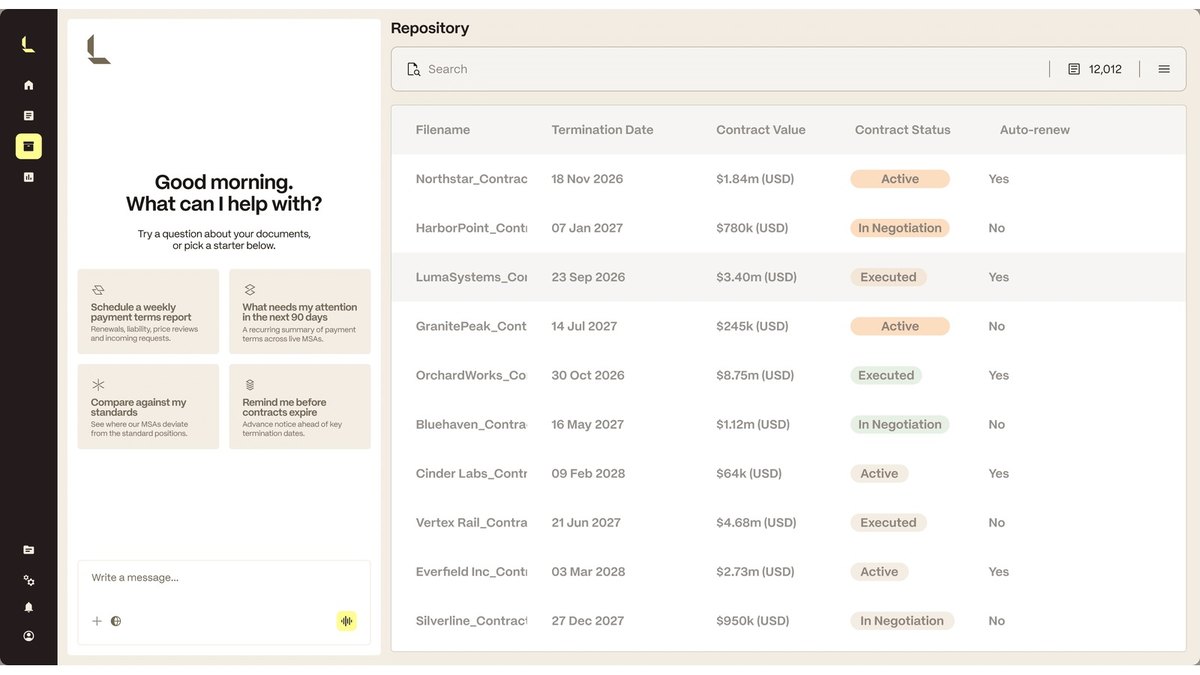The width and height of the screenshot is (1200, 675).
Task: Open Notifications bell icon
Action: pos(28,607)
